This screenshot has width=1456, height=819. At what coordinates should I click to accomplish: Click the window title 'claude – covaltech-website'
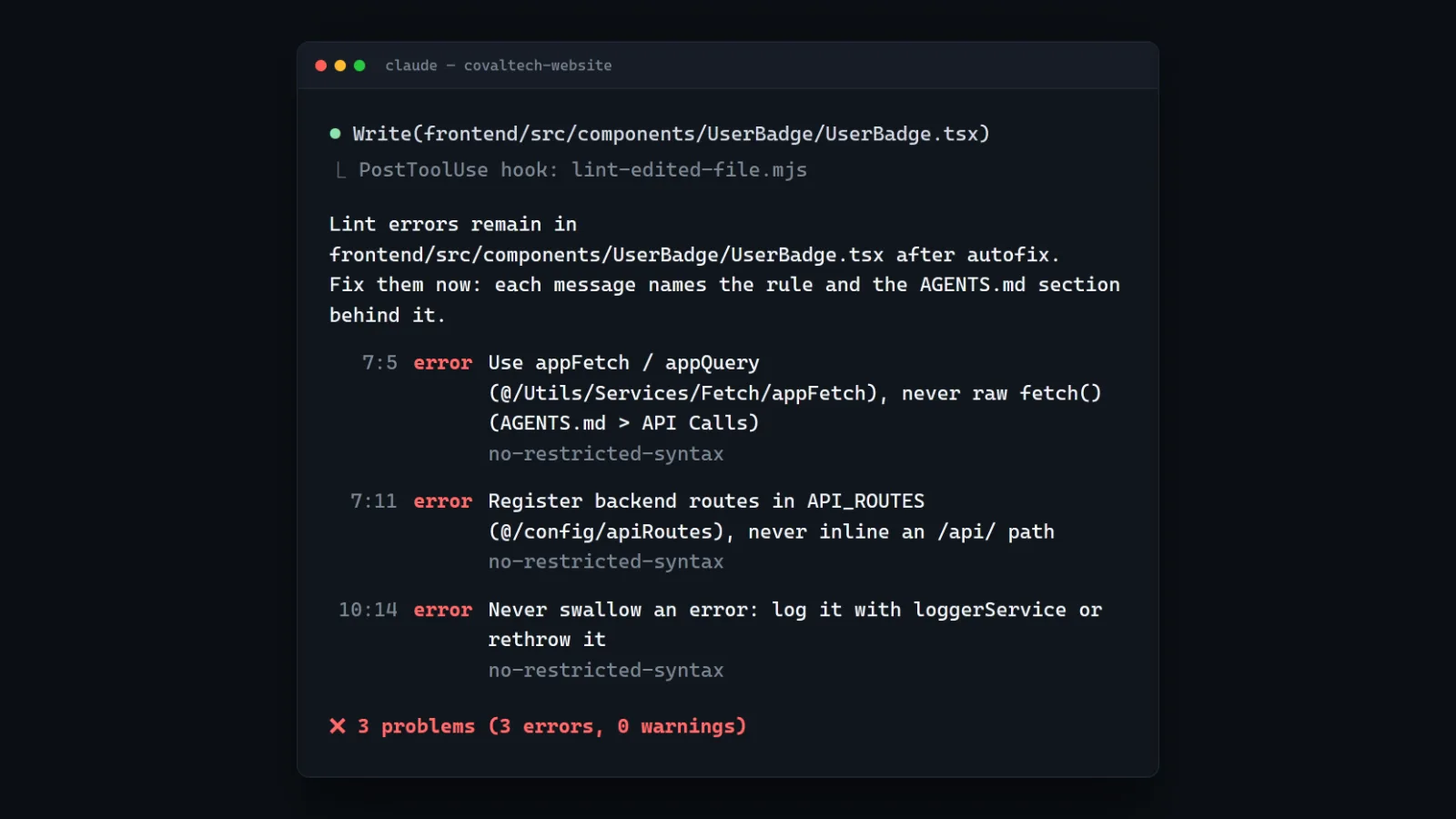pyautogui.click(x=498, y=66)
